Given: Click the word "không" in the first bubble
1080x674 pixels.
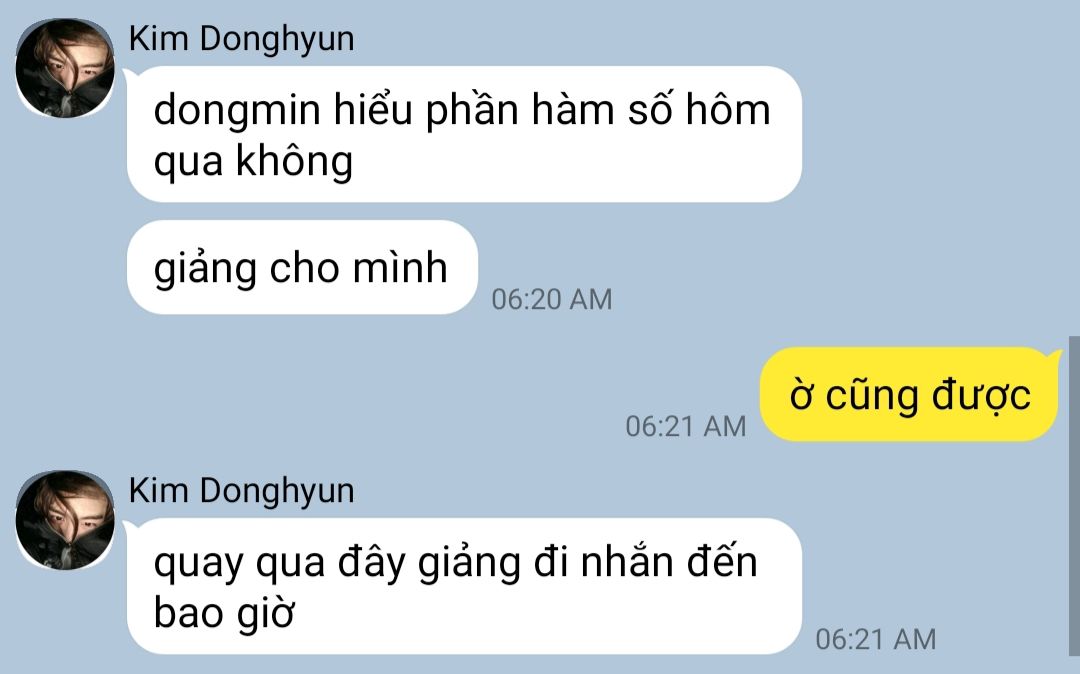Looking at the screenshot, I should click(x=295, y=162).
